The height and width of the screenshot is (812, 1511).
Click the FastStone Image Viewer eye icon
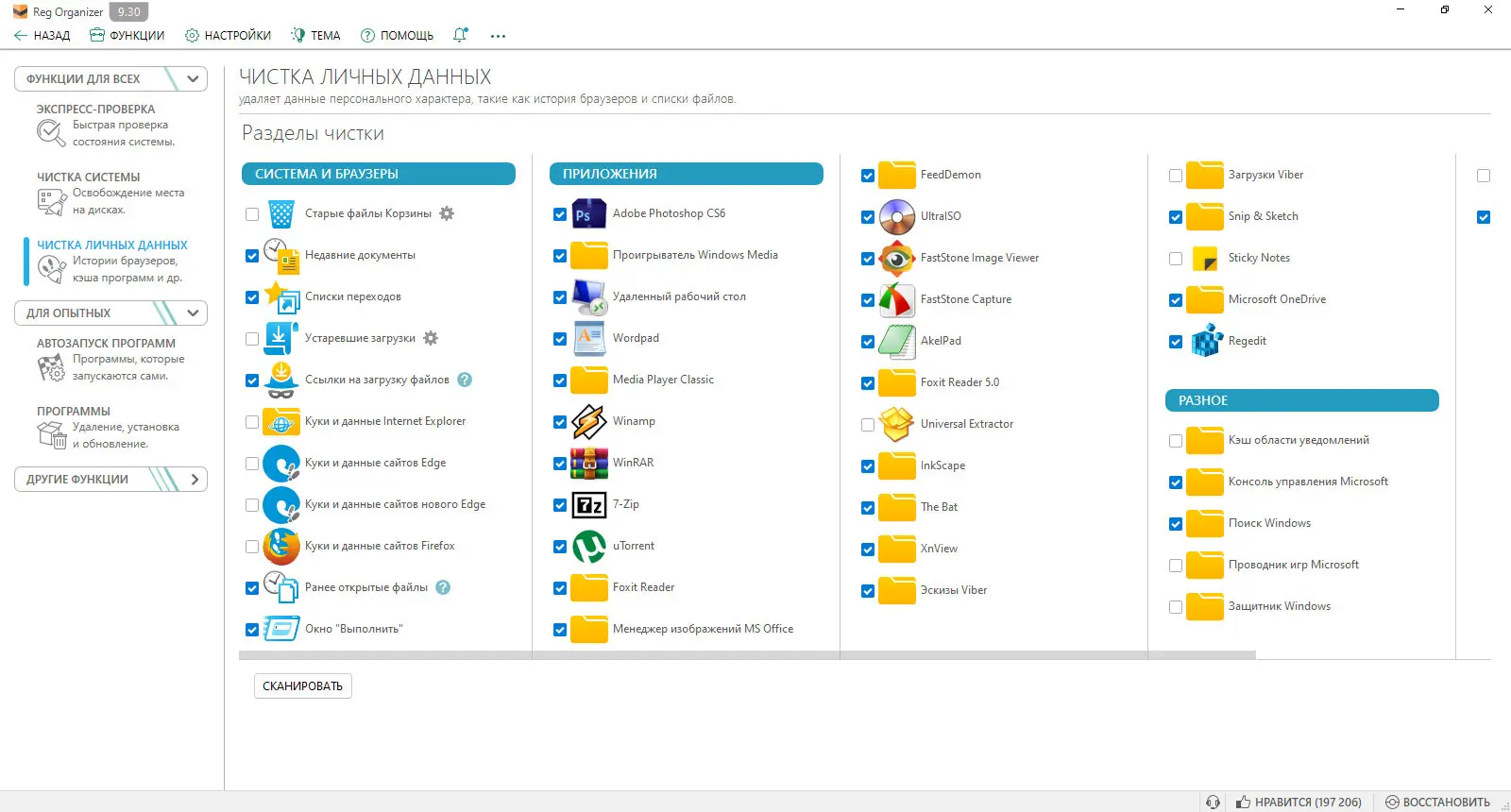pyautogui.click(x=897, y=259)
